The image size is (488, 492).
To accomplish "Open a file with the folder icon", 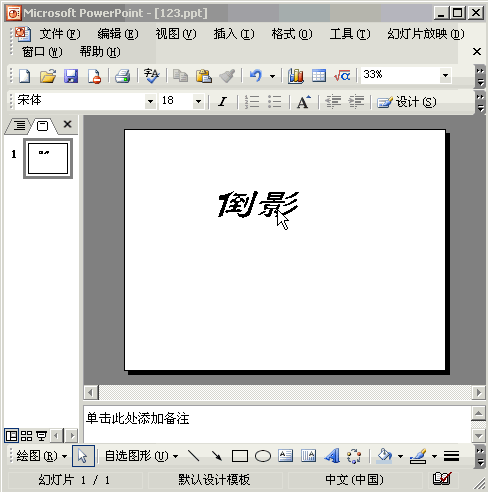I will click(x=48, y=76).
